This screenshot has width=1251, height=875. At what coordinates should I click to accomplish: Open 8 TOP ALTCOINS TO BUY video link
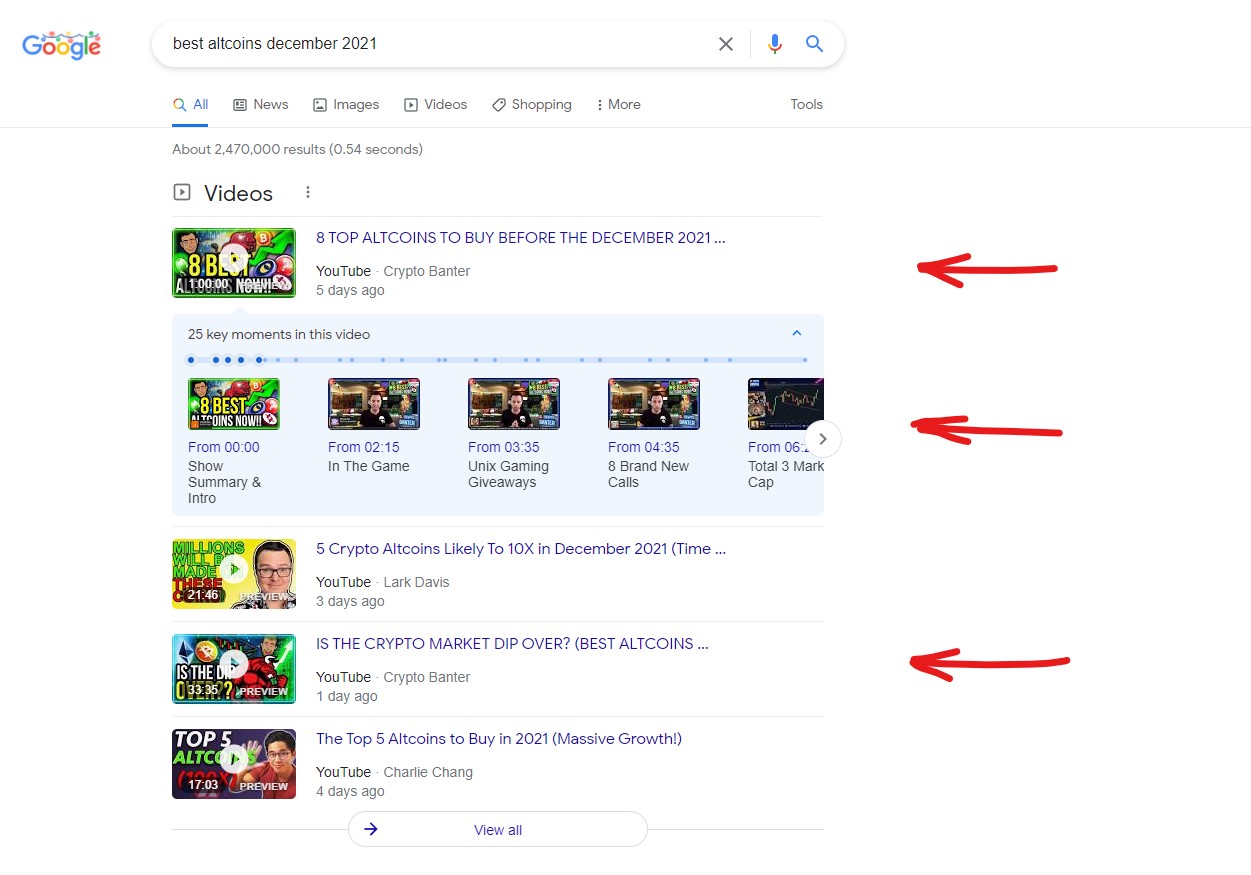(x=521, y=238)
